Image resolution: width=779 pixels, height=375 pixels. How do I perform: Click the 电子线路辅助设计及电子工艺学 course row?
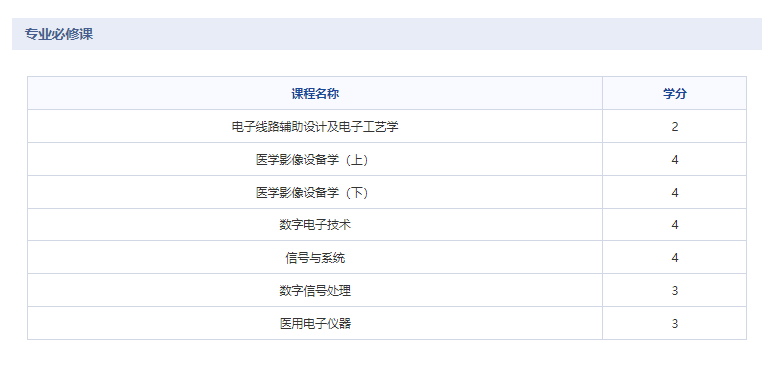click(x=387, y=126)
